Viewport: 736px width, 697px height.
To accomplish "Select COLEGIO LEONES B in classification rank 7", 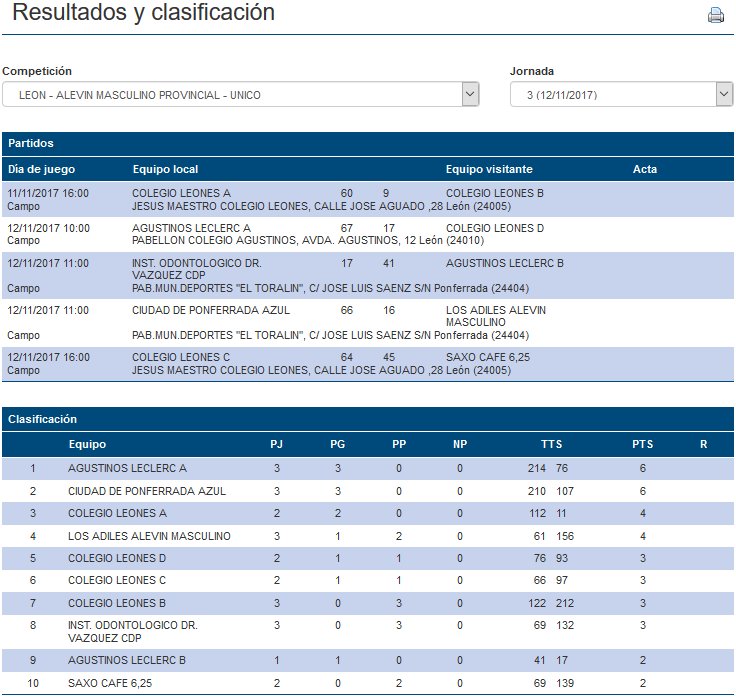I will click(117, 603).
